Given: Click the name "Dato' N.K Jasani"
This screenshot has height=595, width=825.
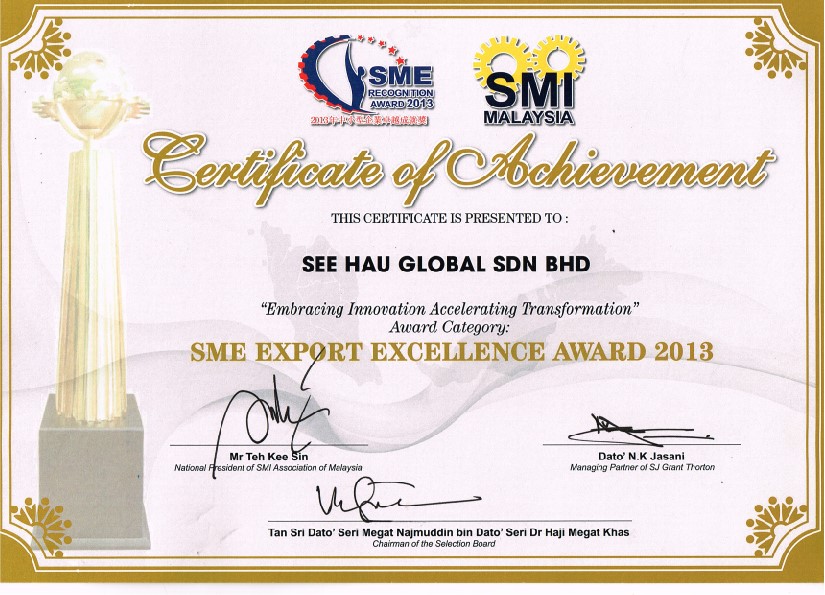Looking at the screenshot, I should [641, 456].
